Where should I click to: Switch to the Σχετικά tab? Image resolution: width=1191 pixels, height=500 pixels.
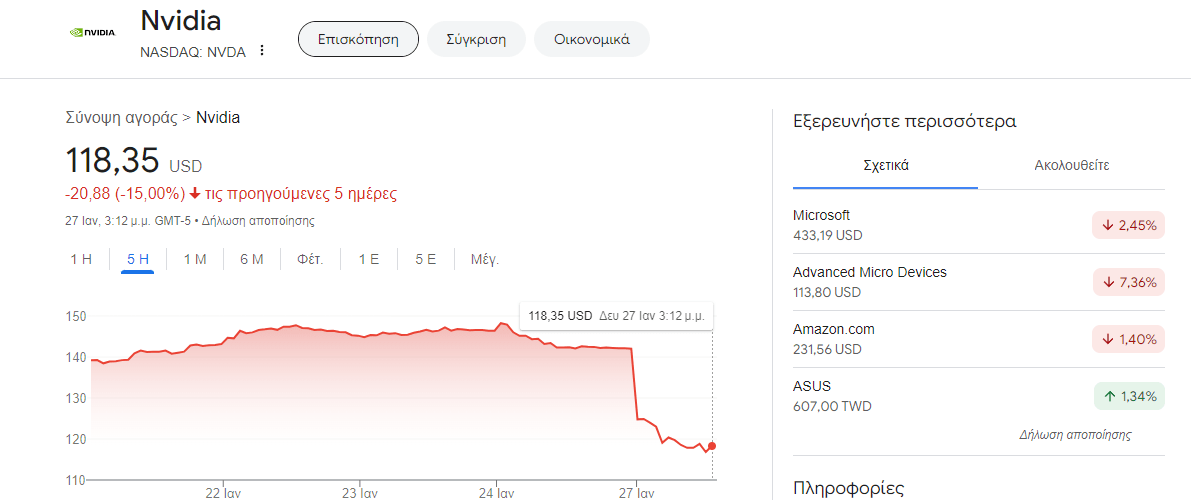point(885,166)
